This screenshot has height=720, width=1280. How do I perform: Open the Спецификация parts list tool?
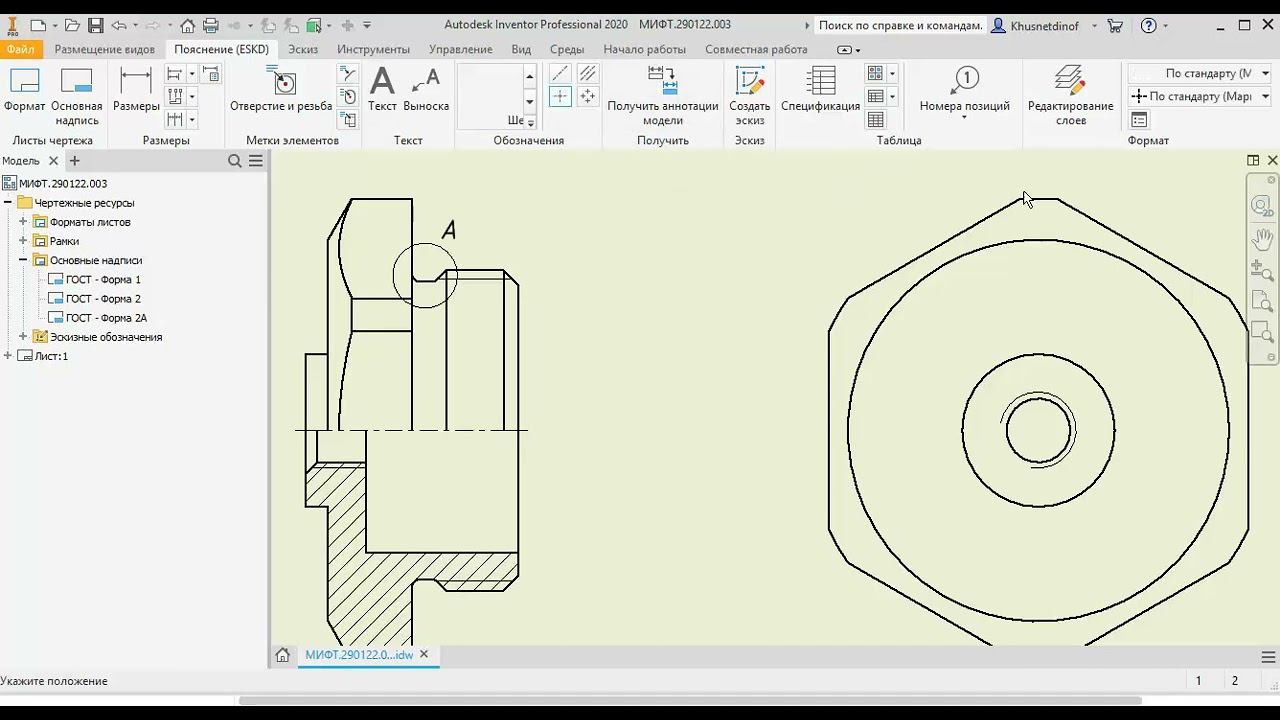tap(820, 90)
